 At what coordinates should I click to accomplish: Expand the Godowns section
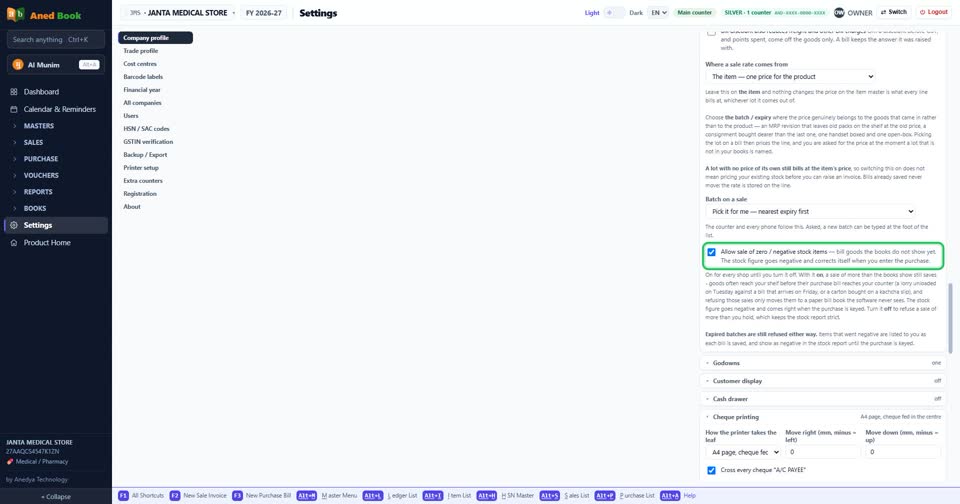coord(822,363)
